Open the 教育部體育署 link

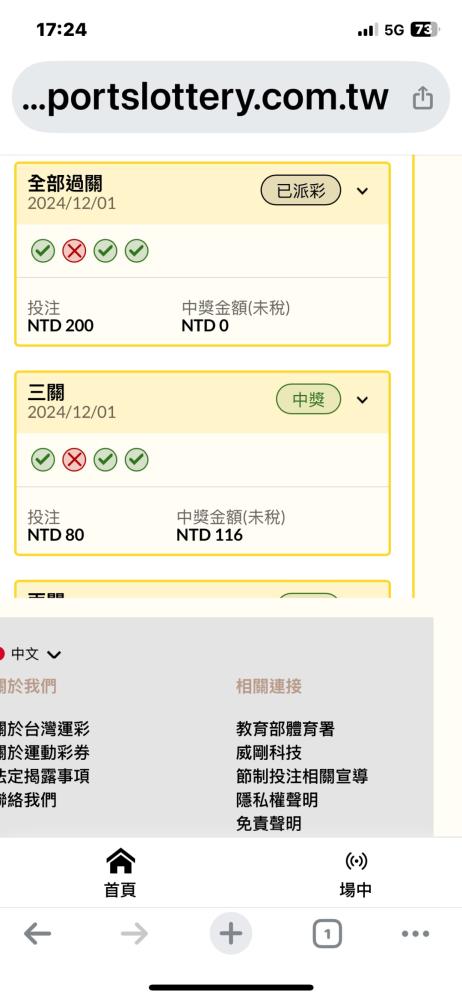pyautogui.click(x=285, y=728)
